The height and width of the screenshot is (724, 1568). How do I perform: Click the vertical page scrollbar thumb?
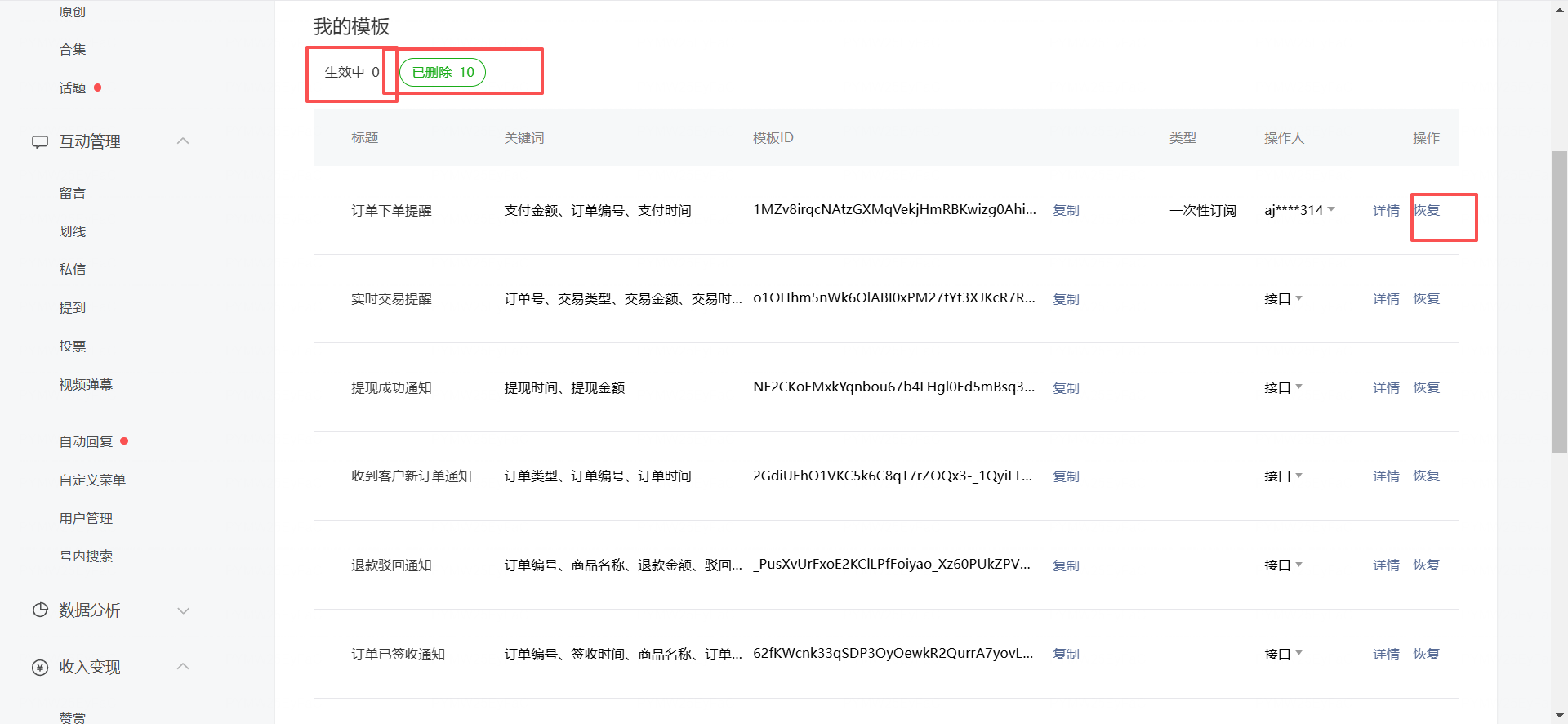[1559, 302]
